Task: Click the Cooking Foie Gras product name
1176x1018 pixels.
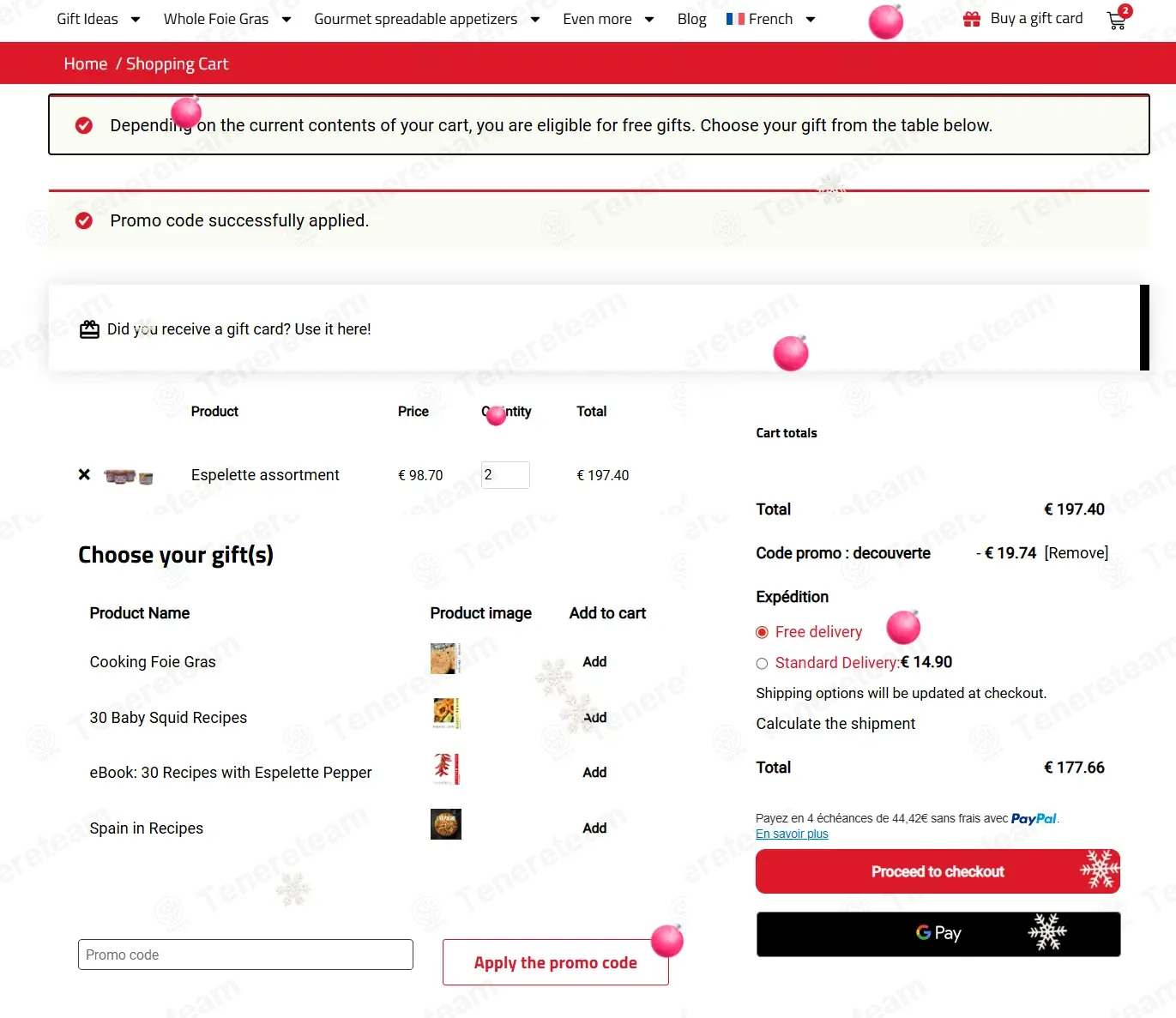Action: click(153, 662)
